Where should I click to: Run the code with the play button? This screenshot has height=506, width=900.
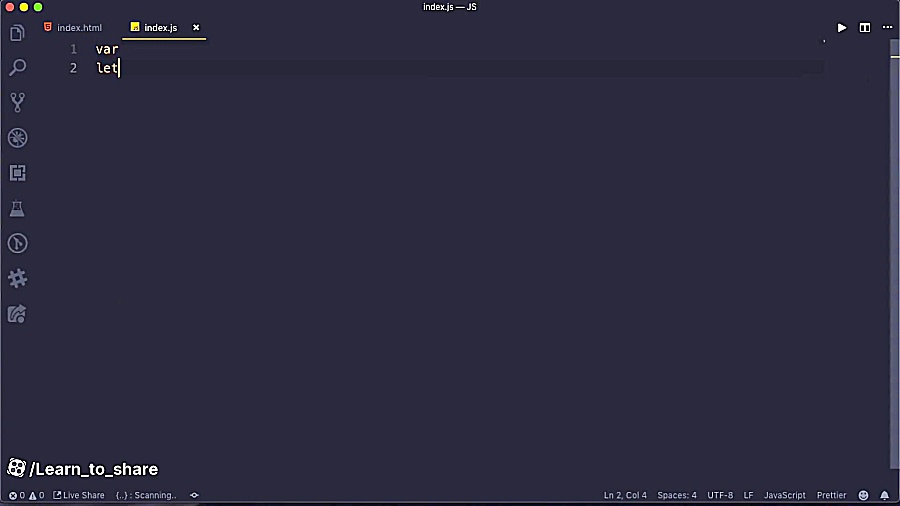click(x=841, y=28)
